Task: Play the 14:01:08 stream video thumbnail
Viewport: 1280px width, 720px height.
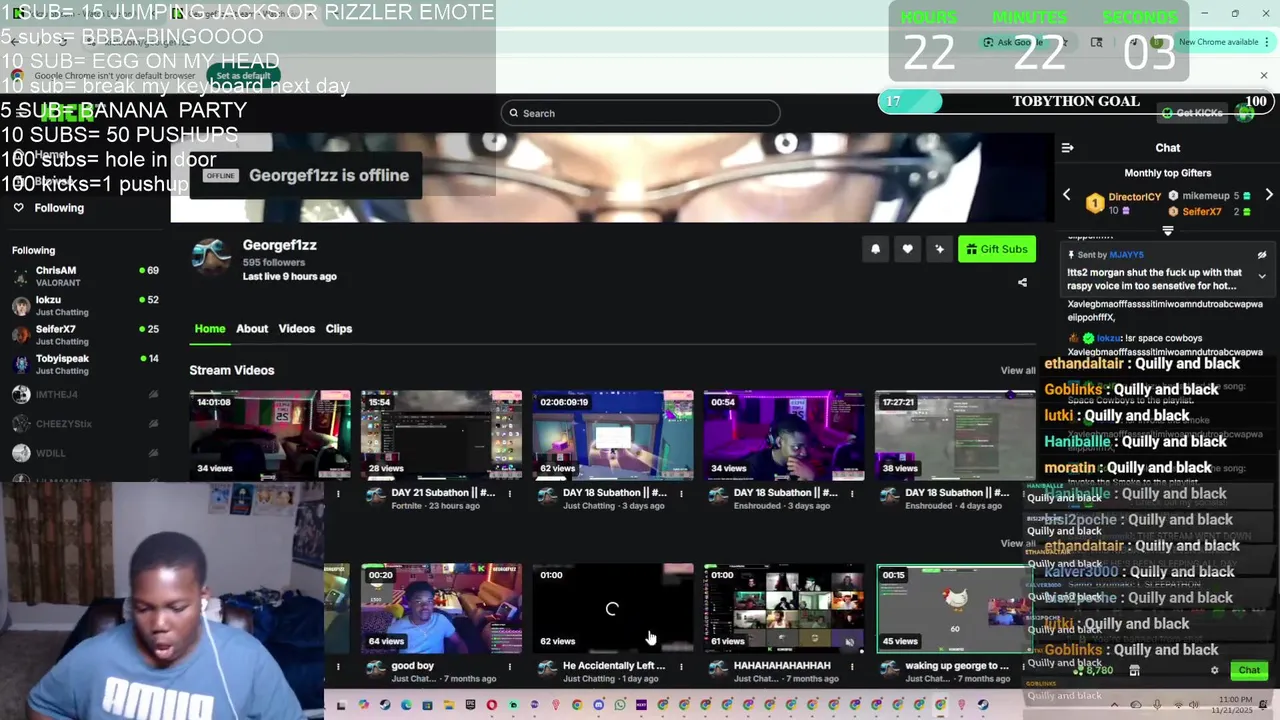Action: pos(270,435)
